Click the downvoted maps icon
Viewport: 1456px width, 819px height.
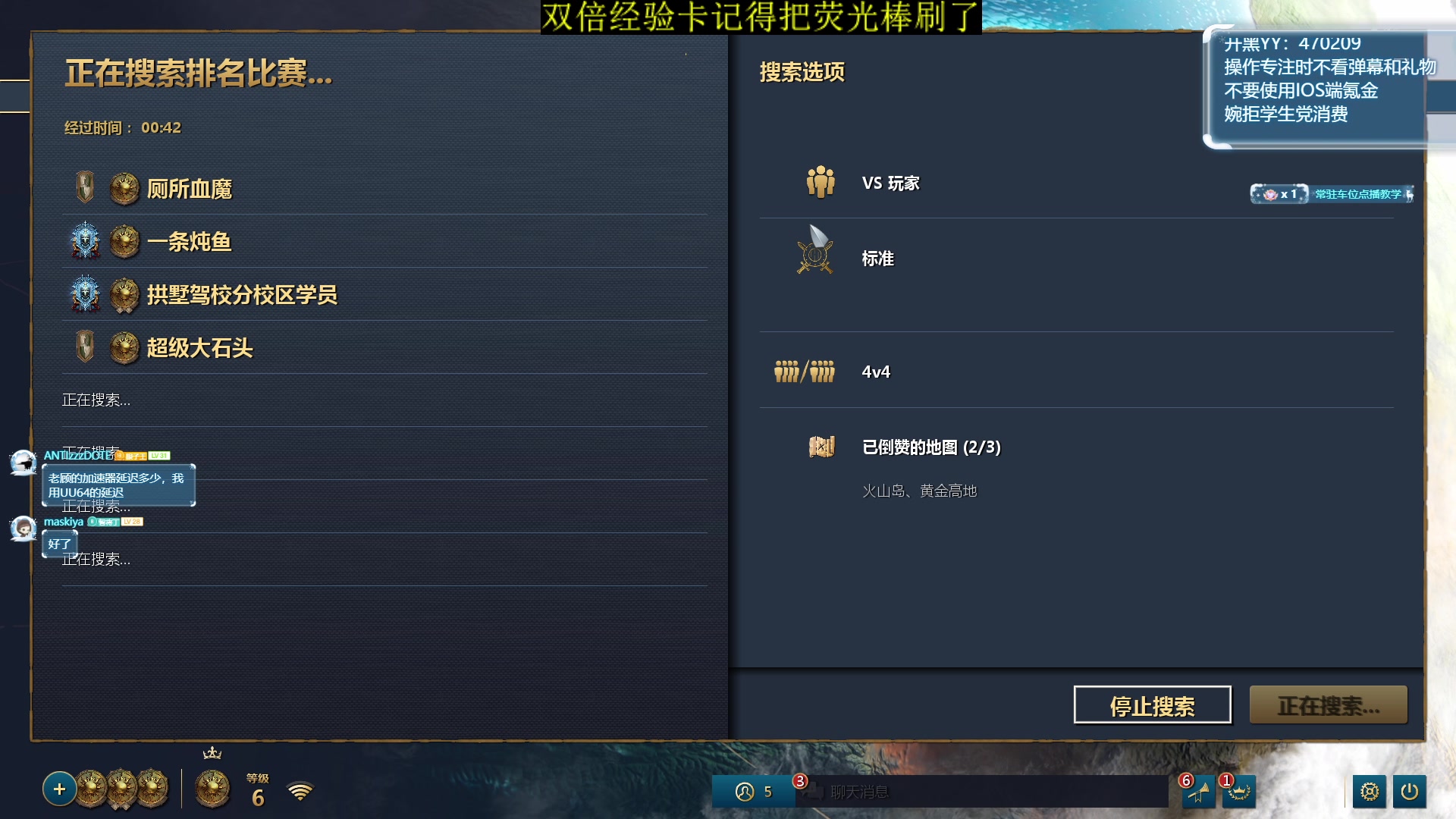(x=821, y=447)
